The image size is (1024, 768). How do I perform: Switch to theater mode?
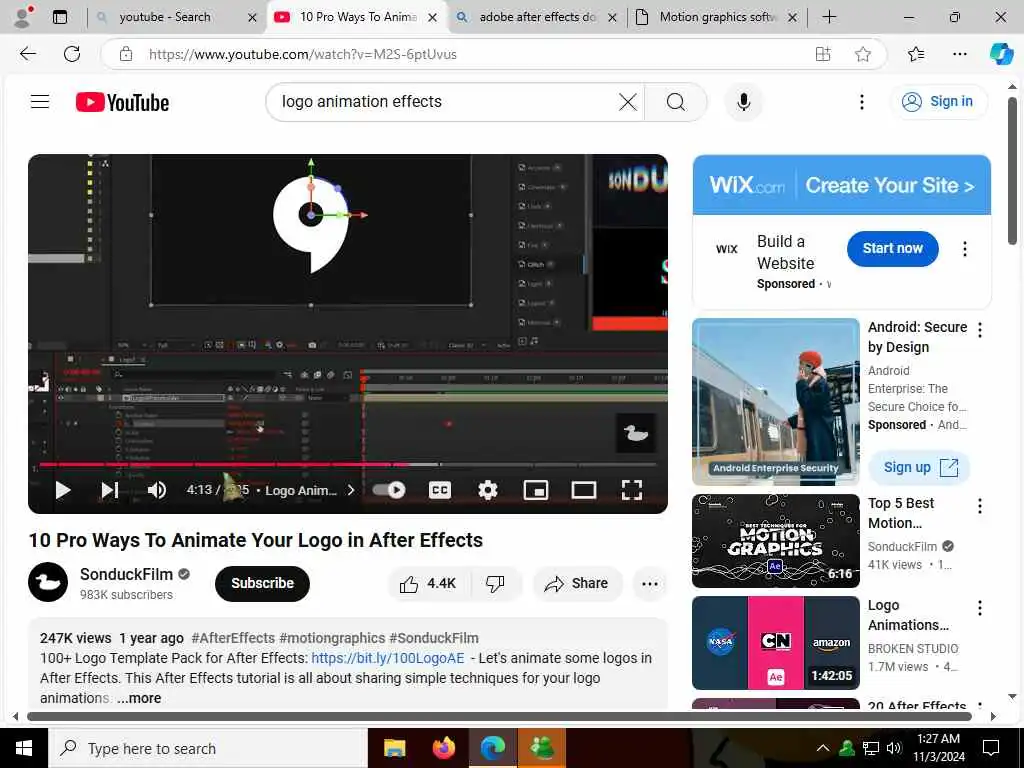pyautogui.click(x=583, y=490)
